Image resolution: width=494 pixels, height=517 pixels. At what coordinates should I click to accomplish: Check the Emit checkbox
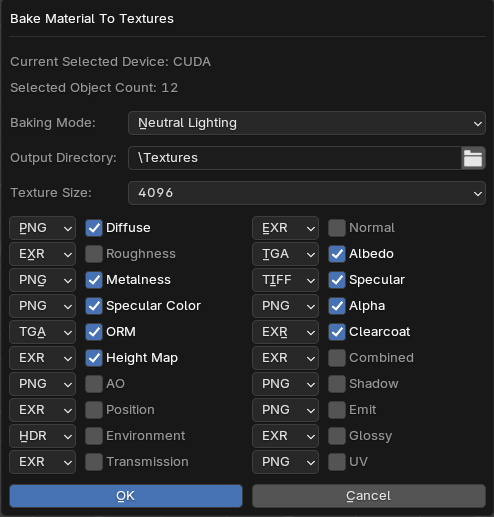(337, 410)
